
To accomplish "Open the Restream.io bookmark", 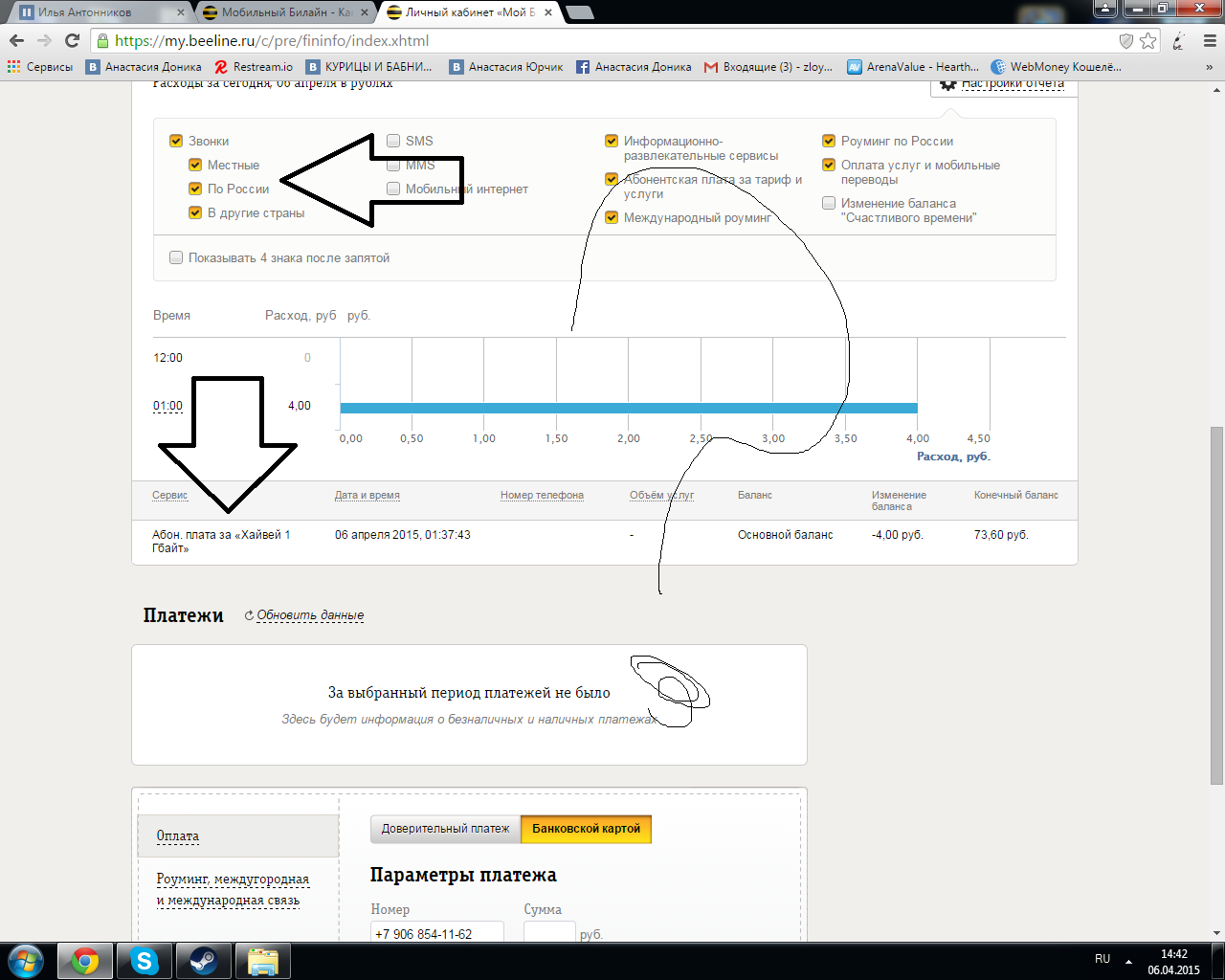I will 255,67.
